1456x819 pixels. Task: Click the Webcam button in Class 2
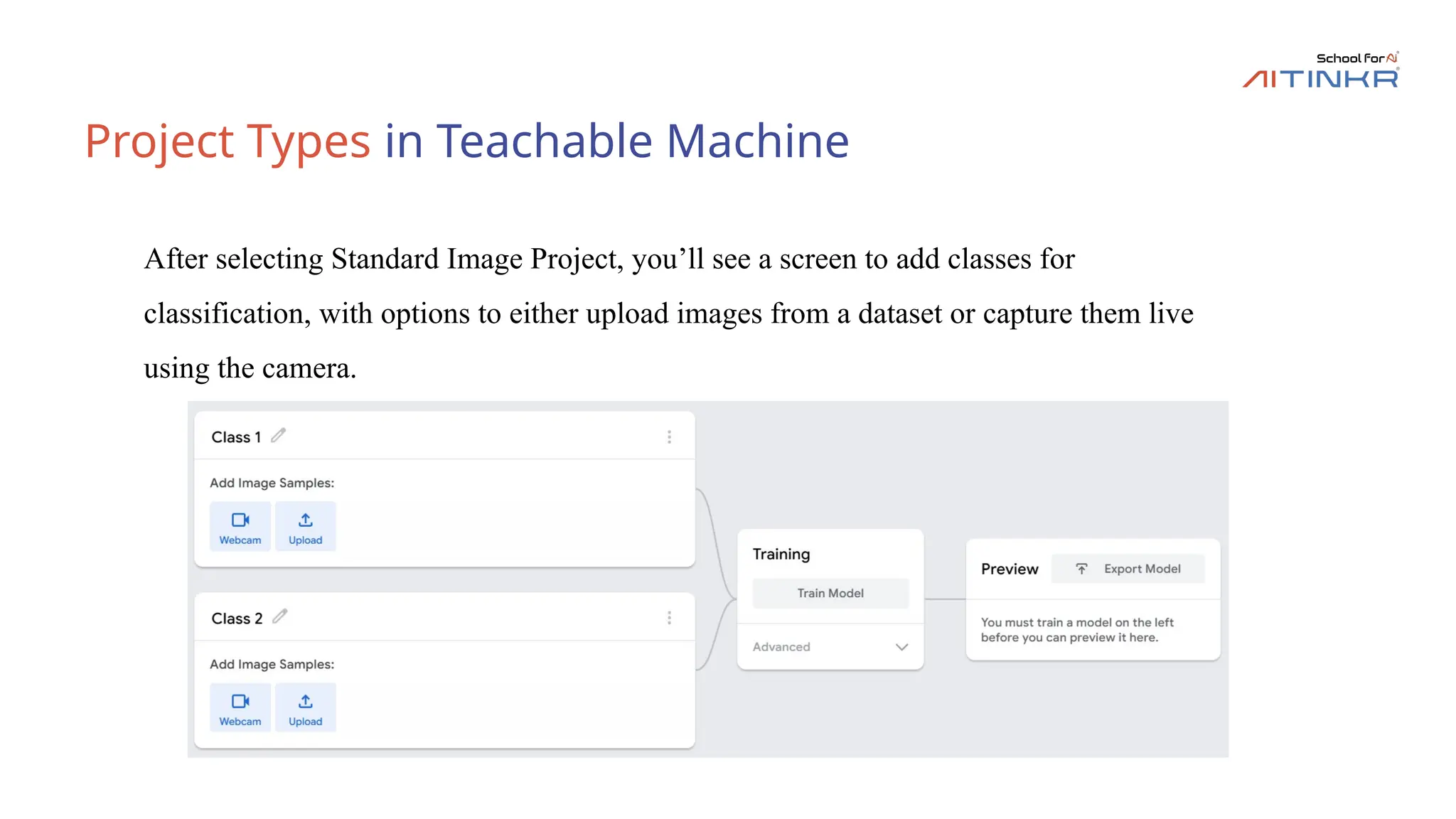coord(240,707)
